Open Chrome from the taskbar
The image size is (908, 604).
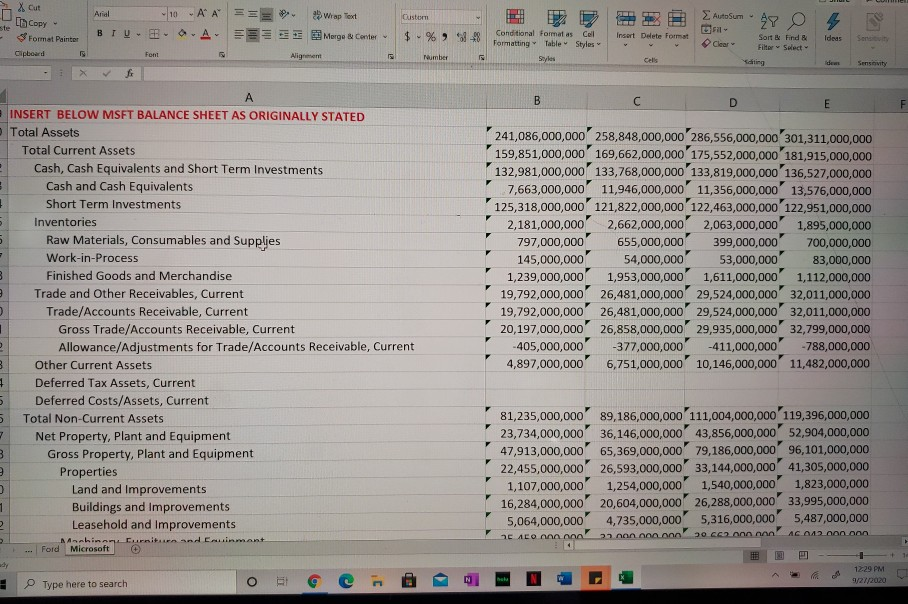314,581
